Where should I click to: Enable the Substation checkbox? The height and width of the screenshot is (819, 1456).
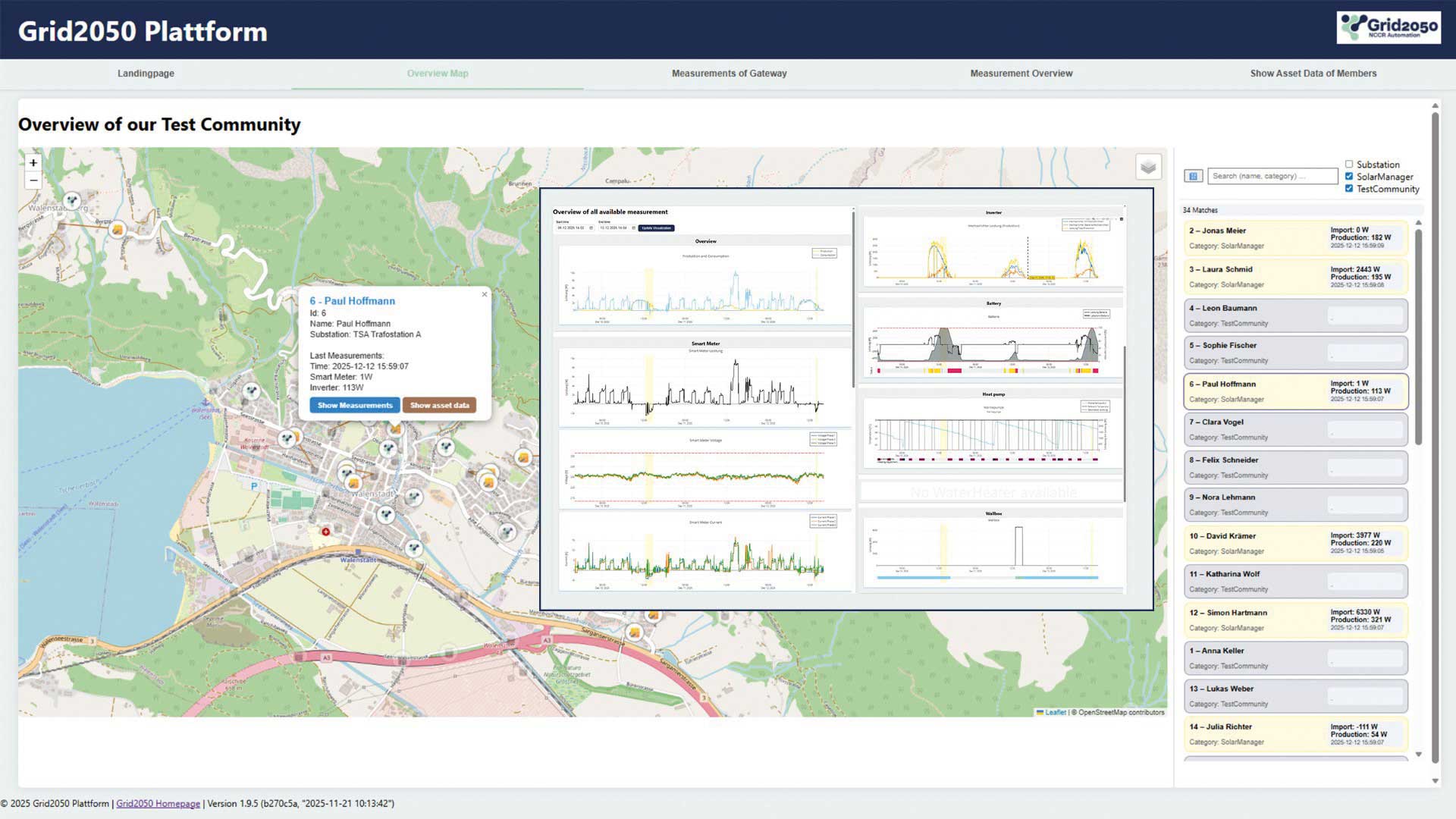(1349, 165)
